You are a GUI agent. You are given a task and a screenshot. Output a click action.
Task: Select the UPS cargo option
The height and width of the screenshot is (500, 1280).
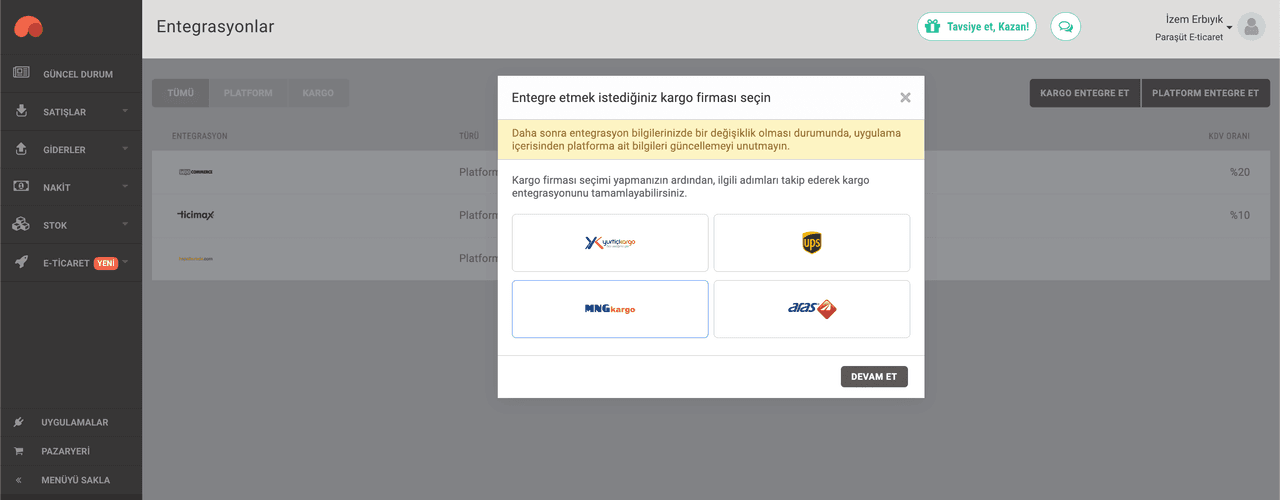click(x=812, y=243)
